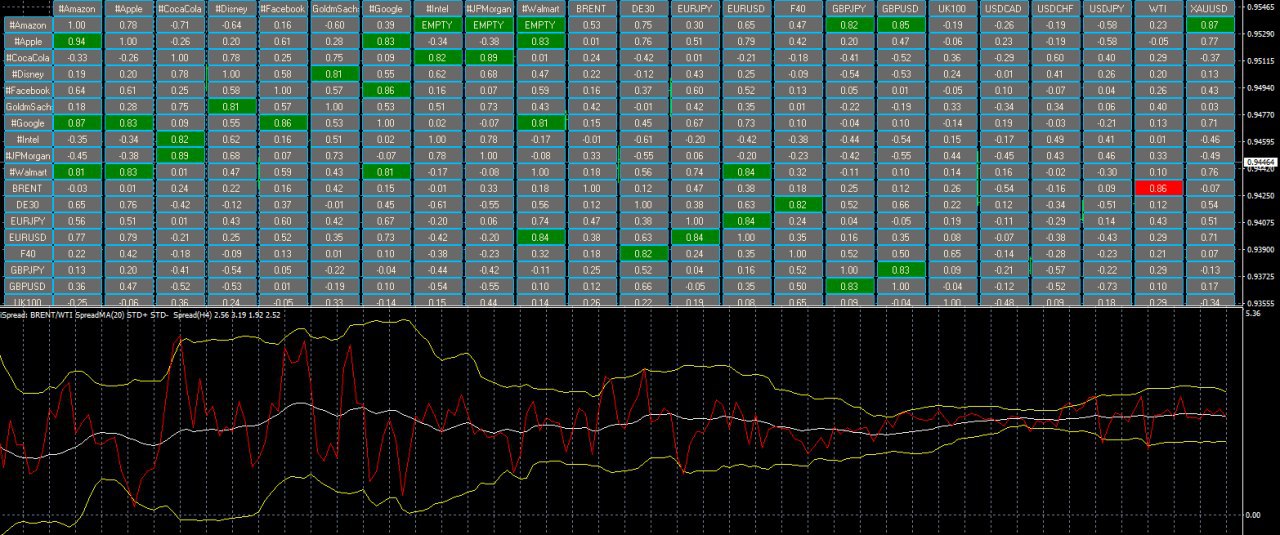Select the #Google column header

pyautogui.click(x=386, y=7)
